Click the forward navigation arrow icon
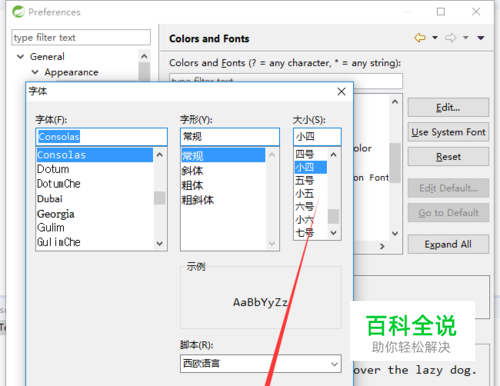The width and height of the screenshot is (500, 386). coord(450,38)
